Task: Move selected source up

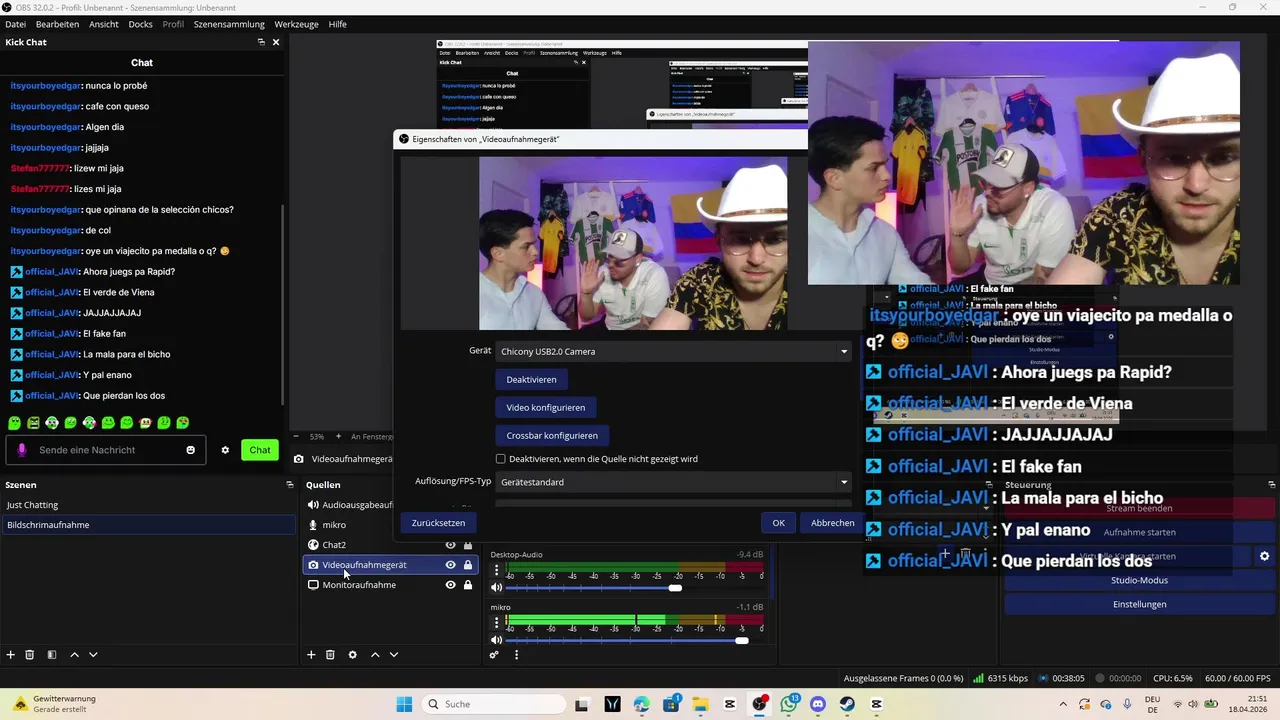Action: [x=375, y=655]
